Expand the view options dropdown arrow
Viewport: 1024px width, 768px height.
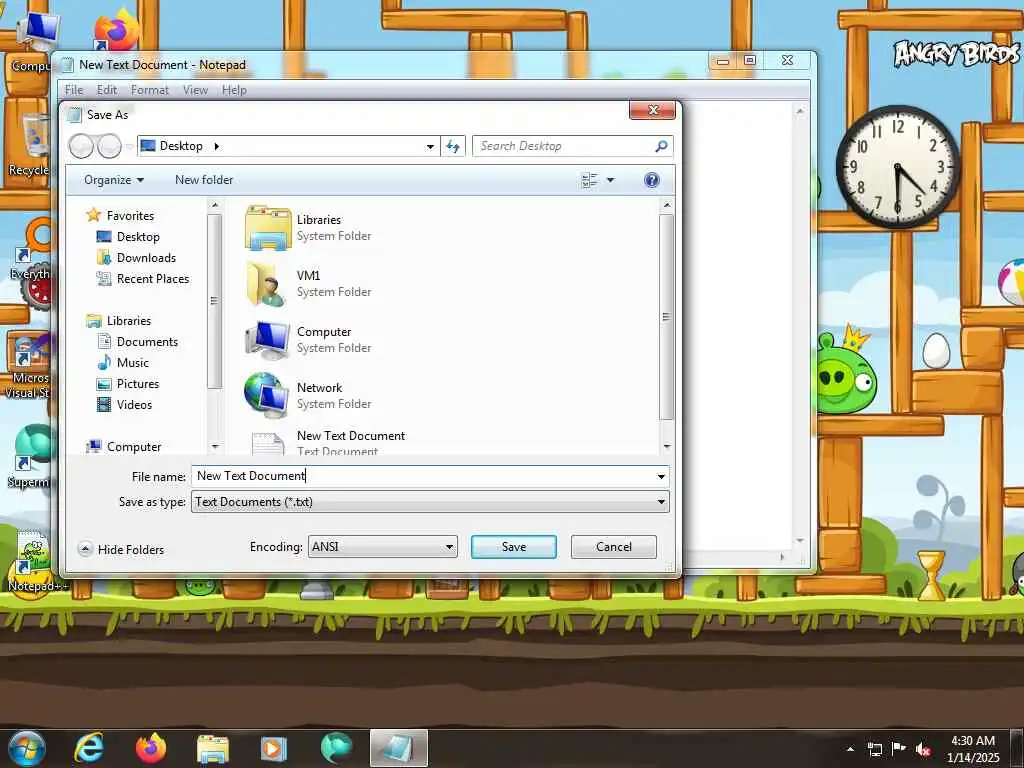tap(611, 180)
